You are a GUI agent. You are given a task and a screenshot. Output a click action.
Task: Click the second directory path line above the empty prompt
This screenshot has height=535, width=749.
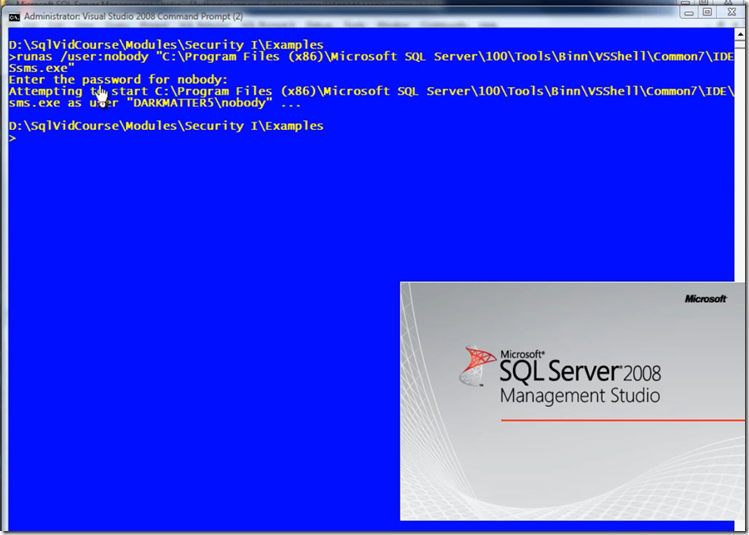coord(166,126)
